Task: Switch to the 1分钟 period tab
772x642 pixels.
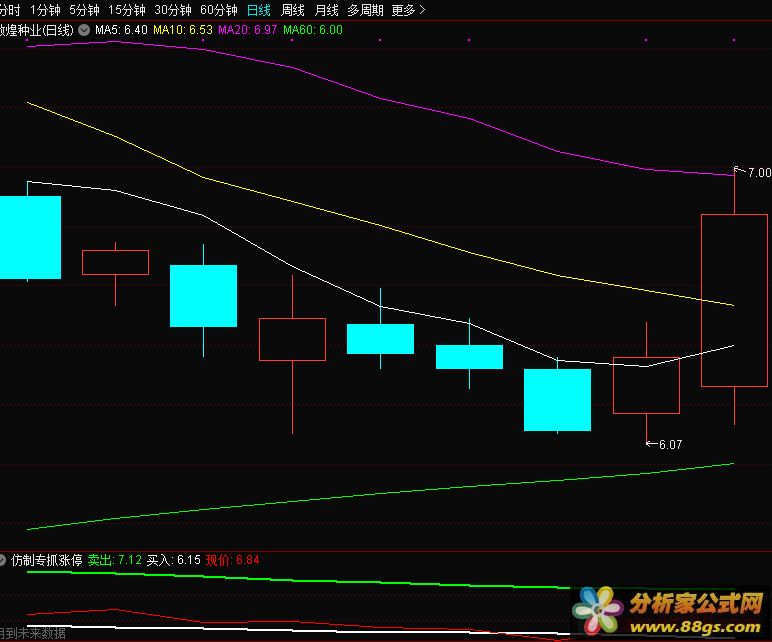Action: pos(45,10)
